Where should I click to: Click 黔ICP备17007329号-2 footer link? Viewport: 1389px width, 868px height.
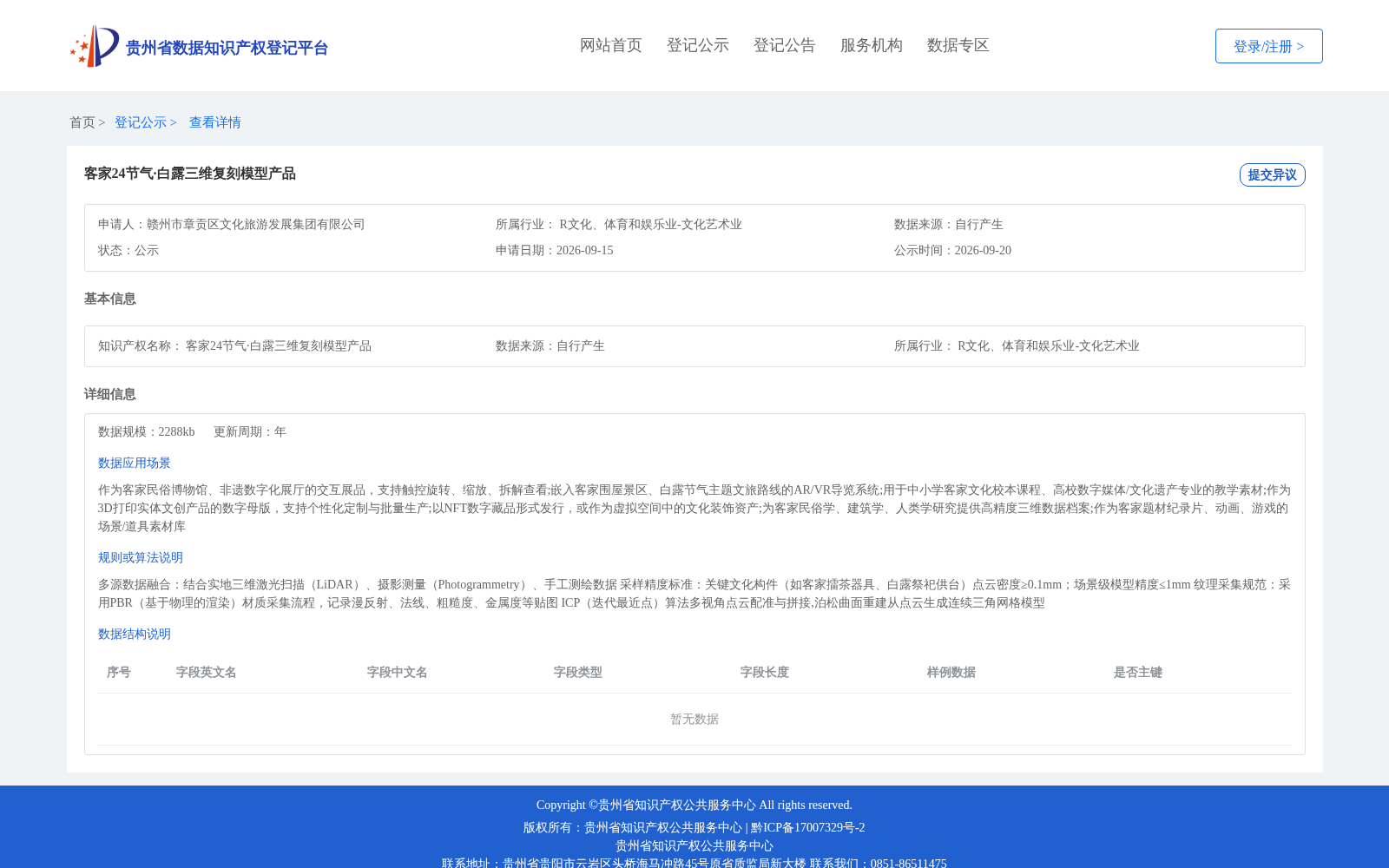click(x=808, y=828)
